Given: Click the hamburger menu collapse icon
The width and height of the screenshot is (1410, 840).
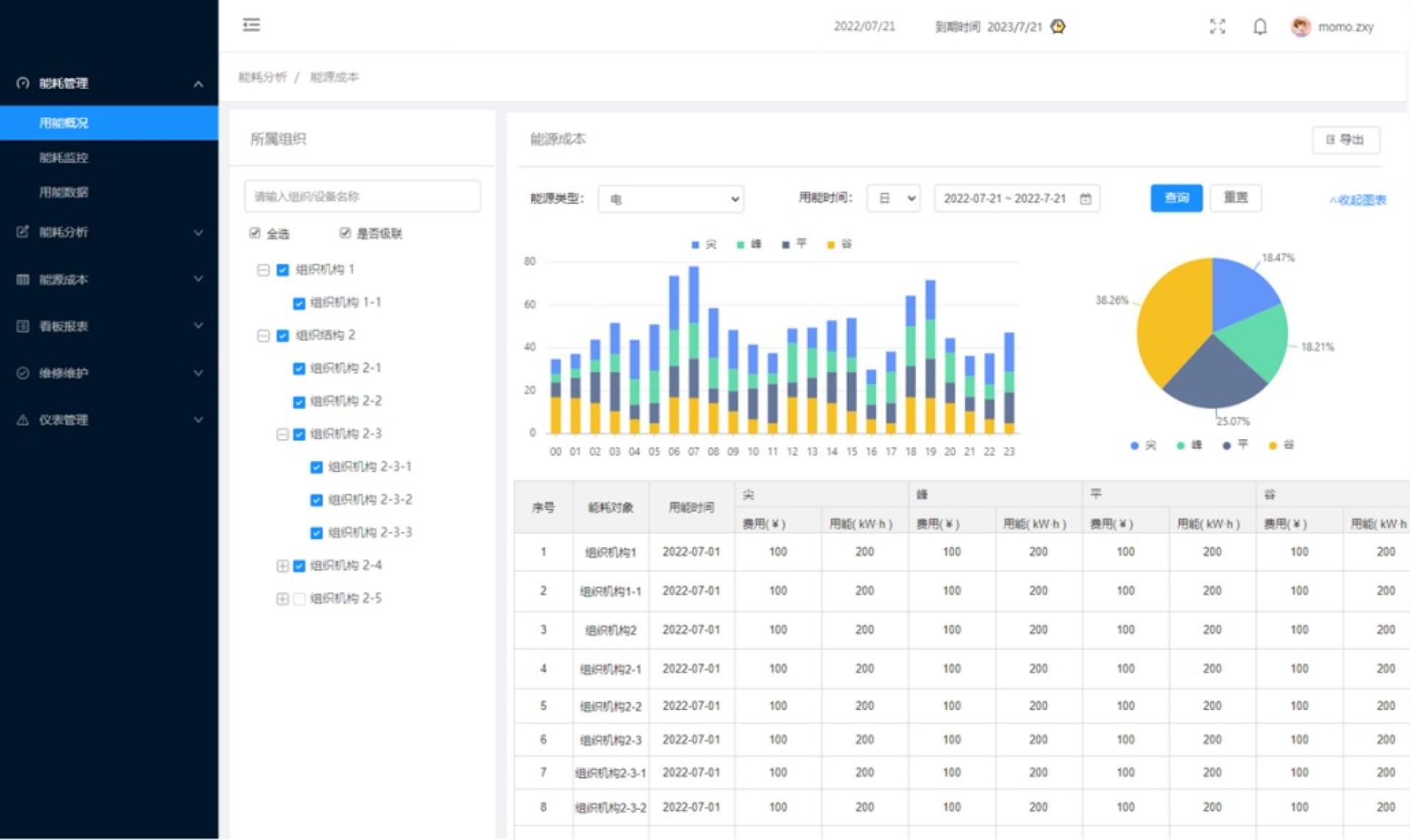Looking at the screenshot, I should 251,25.
